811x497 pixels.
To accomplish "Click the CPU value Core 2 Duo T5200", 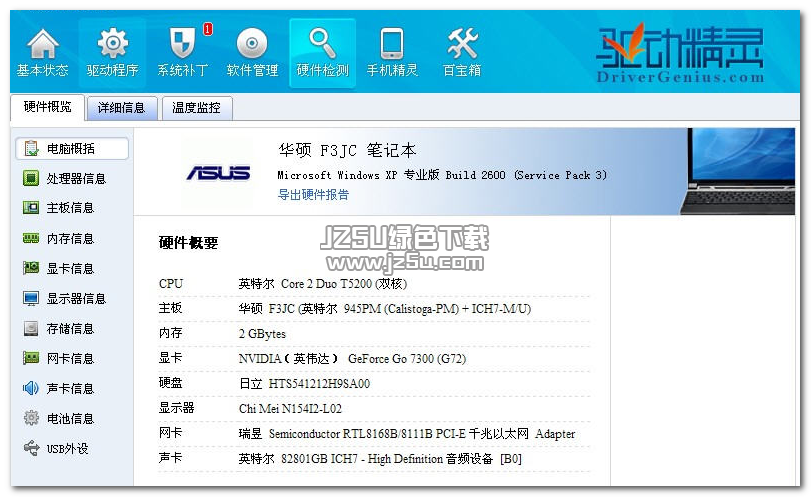I will [x=323, y=284].
